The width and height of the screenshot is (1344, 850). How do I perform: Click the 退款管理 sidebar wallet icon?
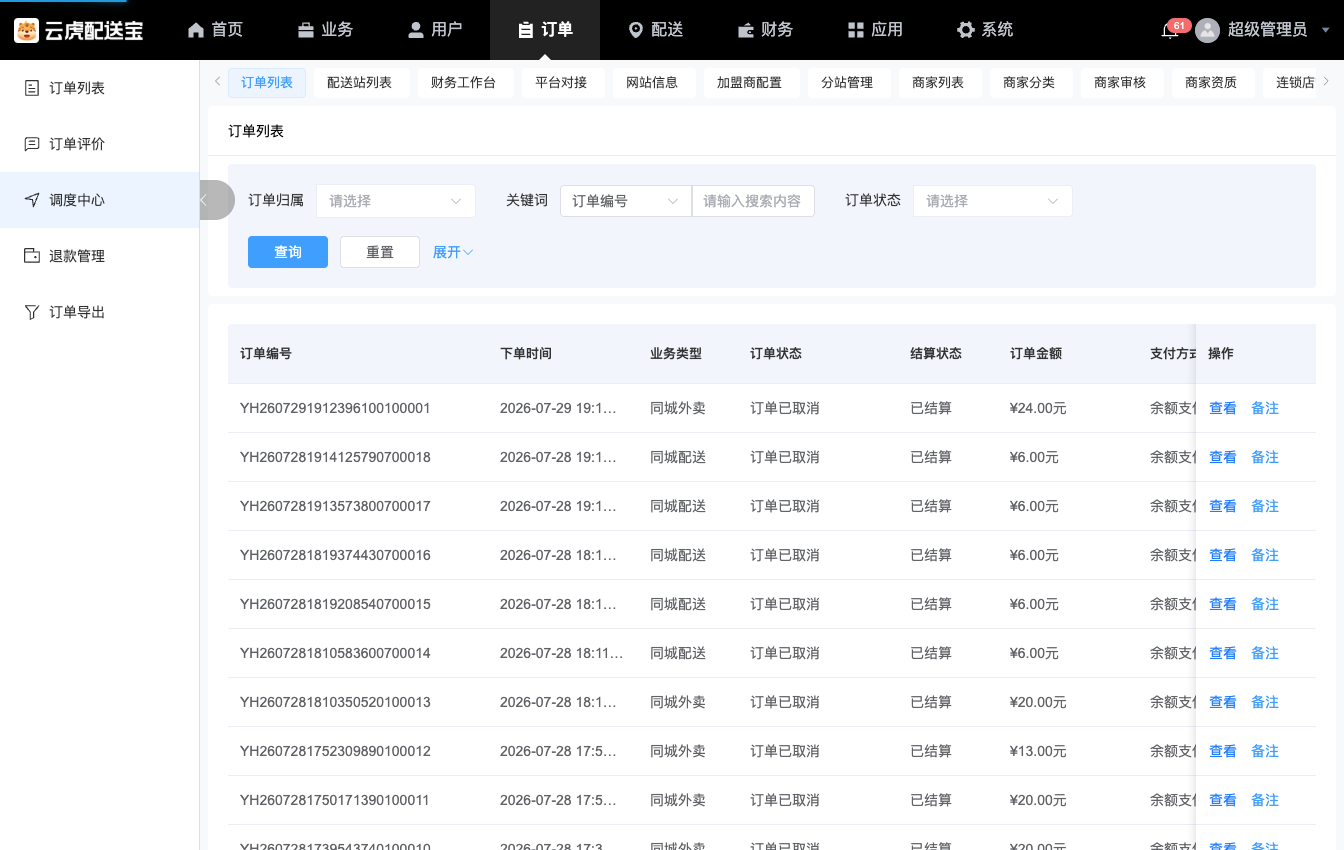tap(32, 256)
